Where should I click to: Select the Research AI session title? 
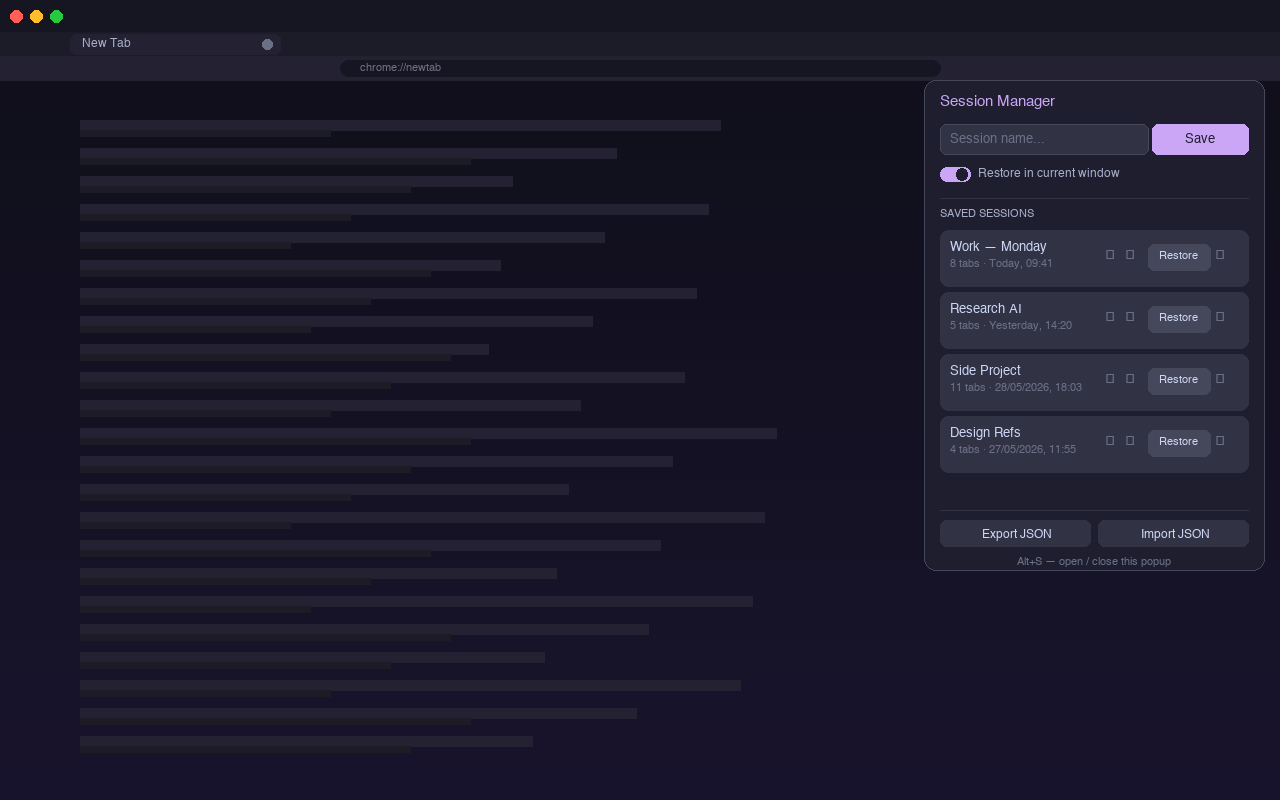[986, 308]
